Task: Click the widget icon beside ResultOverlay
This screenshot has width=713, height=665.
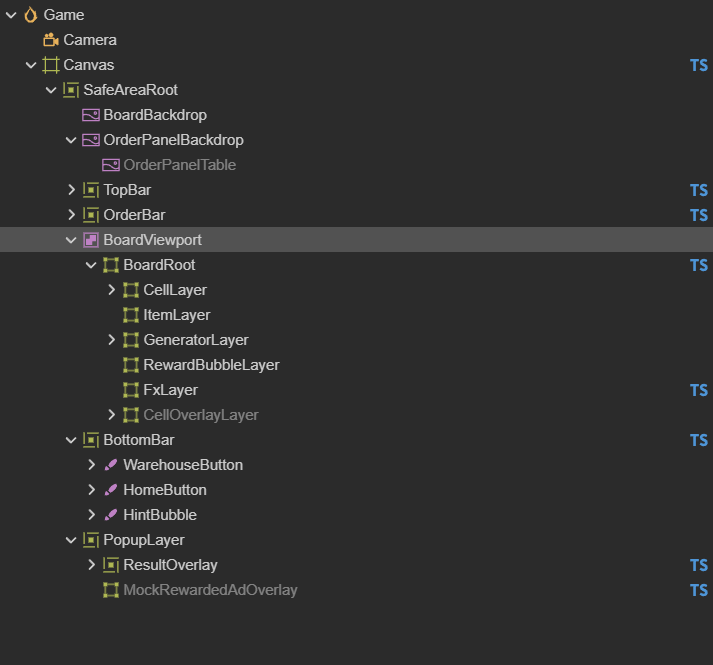Action: pyautogui.click(x=110, y=565)
